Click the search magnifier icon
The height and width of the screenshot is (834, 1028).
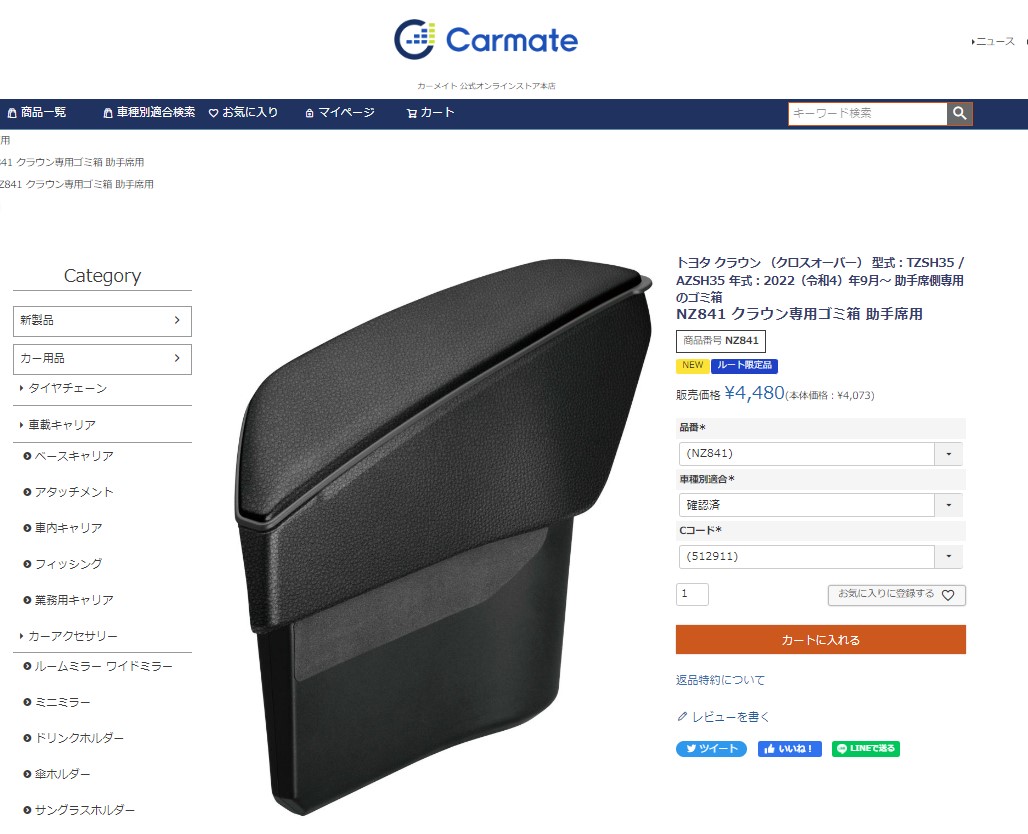coord(959,113)
